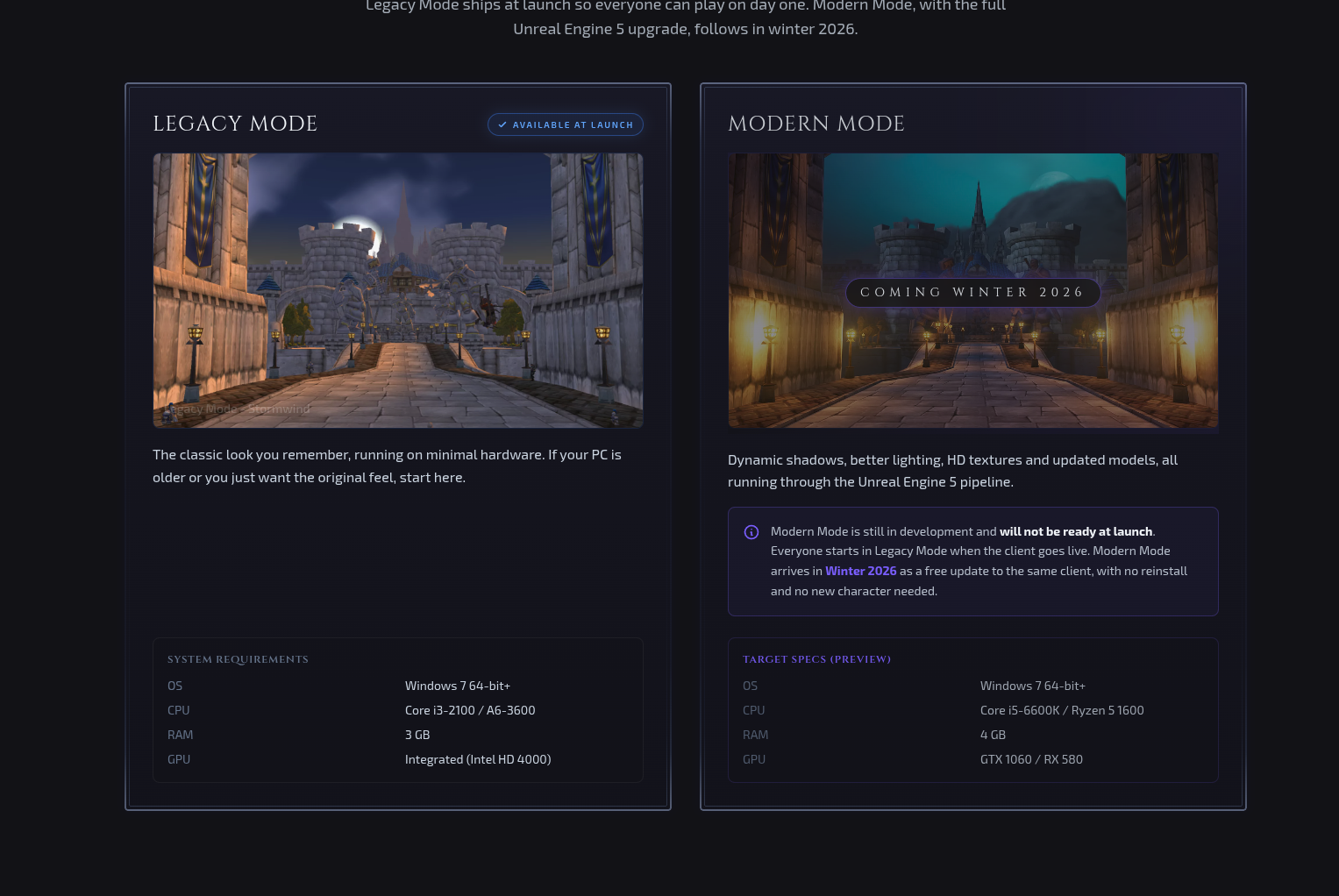Click the "GPU" label in Modern Mode target specs

(x=754, y=759)
